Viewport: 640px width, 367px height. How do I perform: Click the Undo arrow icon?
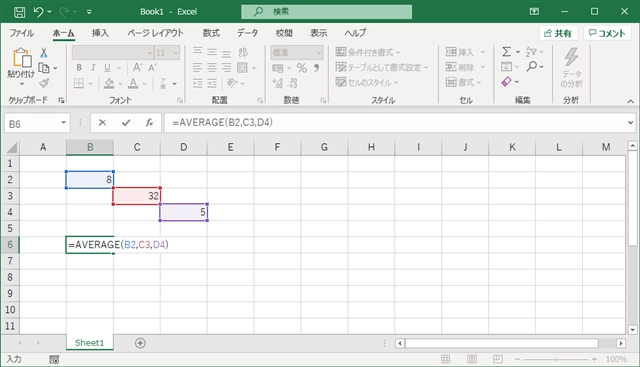click(38, 12)
